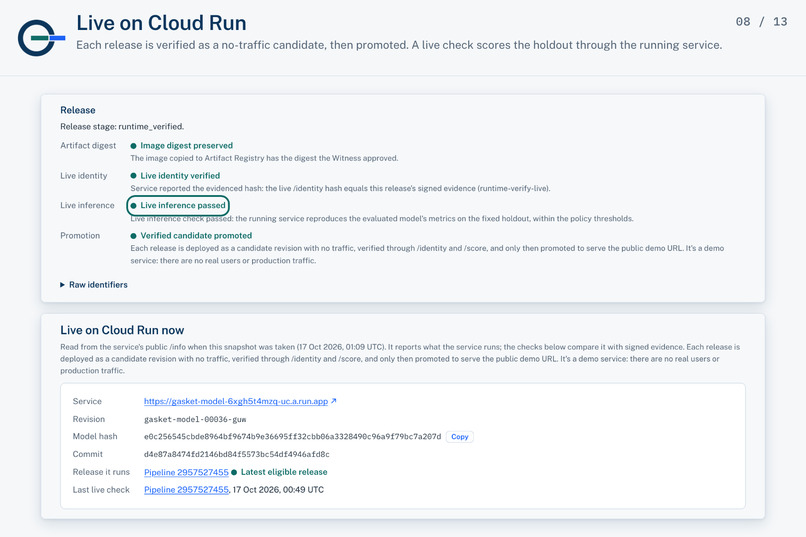Click the Live on Cloud Run now heading
This screenshot has width=806, height=537.
coord(122,330)
